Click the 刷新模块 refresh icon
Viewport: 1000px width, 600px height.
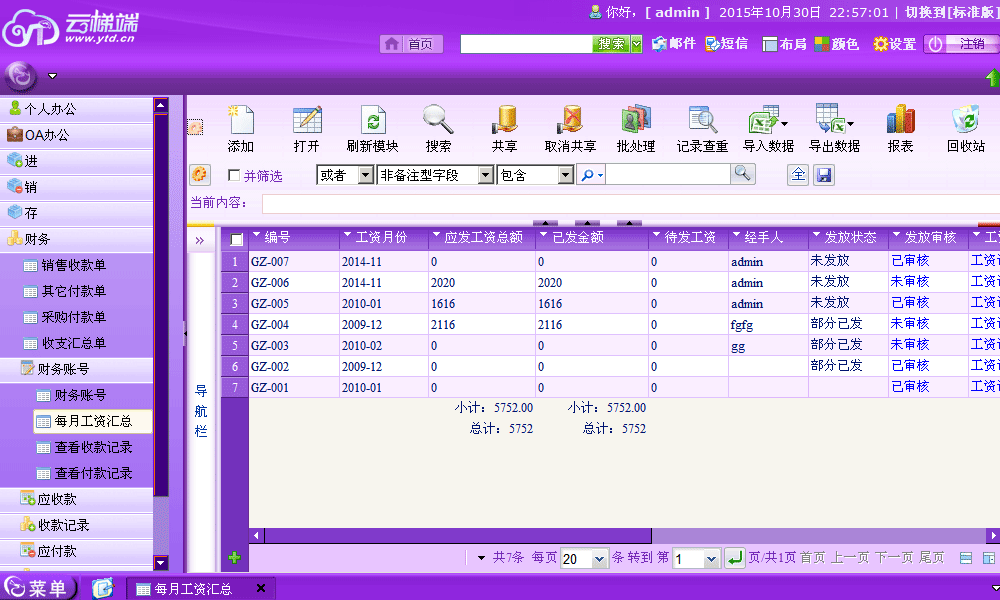[372, 120]
